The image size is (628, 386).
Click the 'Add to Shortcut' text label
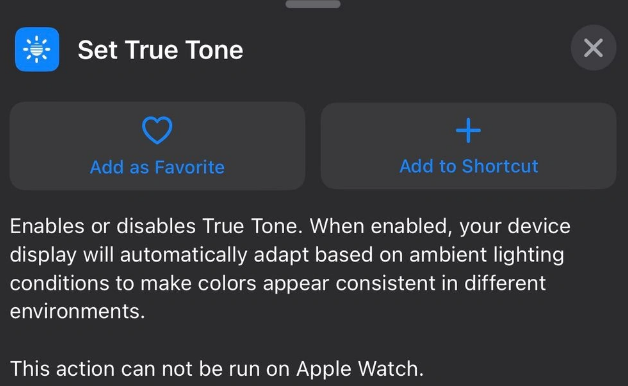click(469, 166)
